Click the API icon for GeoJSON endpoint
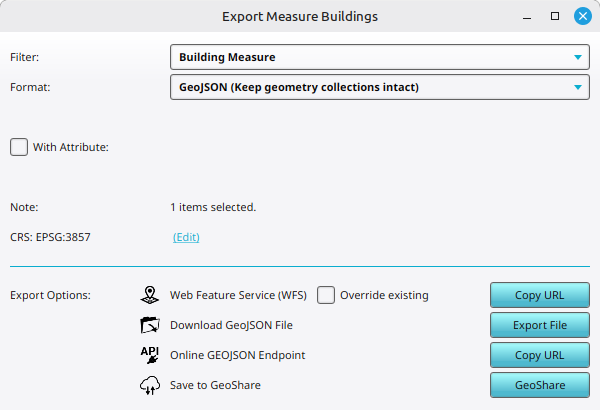 point(150,354)
